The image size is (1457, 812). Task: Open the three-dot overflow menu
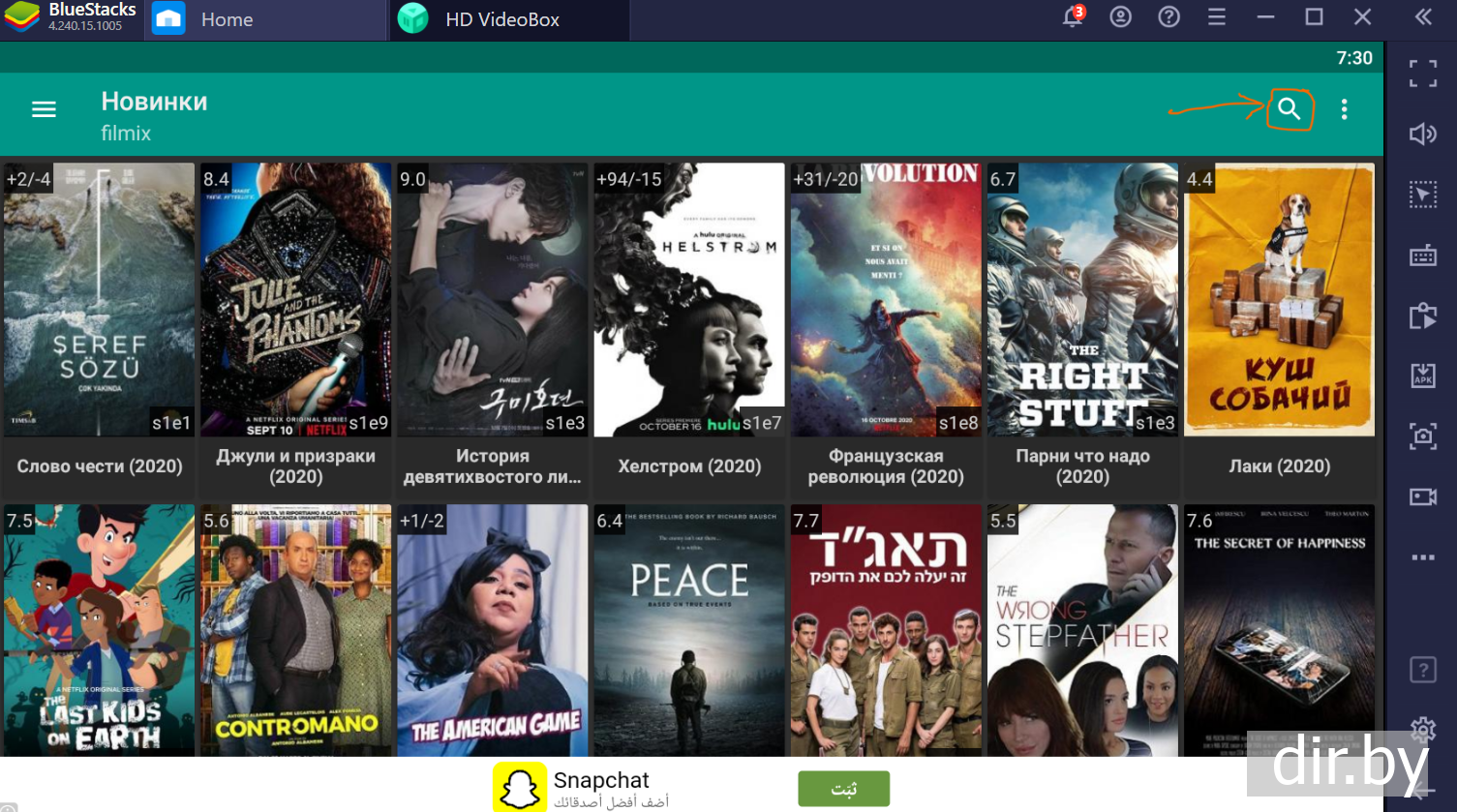(x=1344, y=109)
